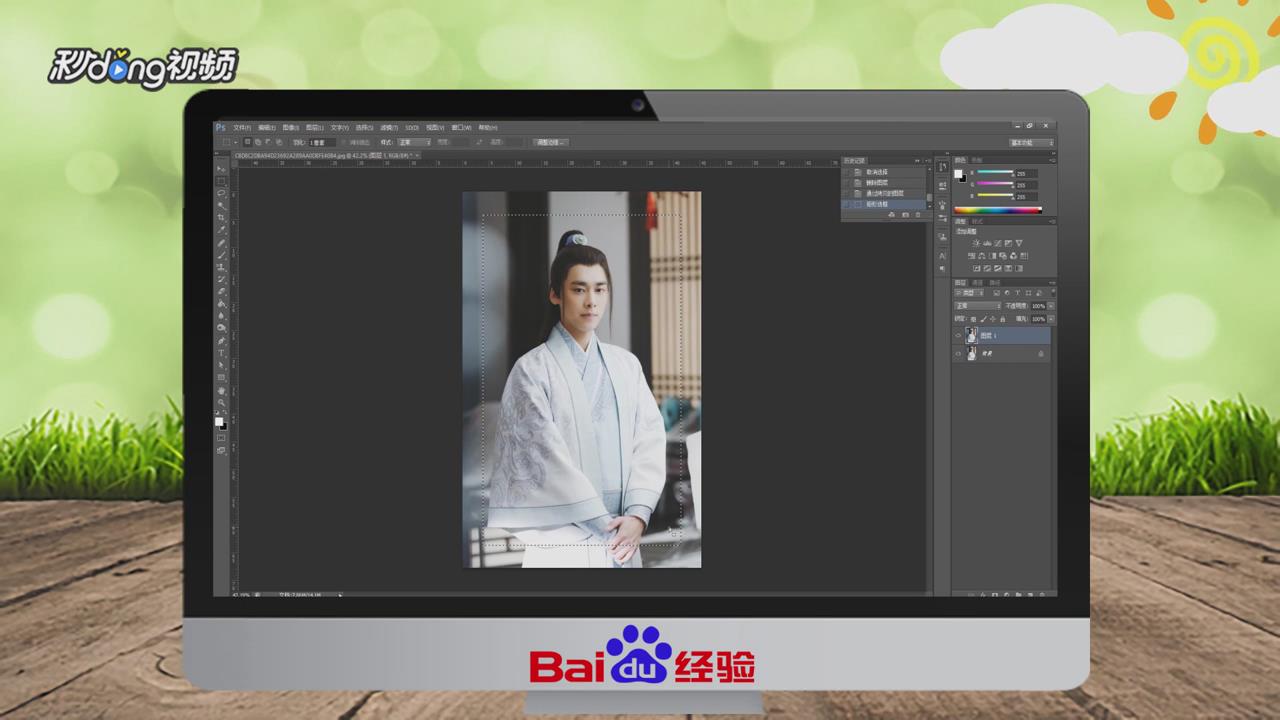
Task: Hide the 背景 layer
Action: pos(958,354)
